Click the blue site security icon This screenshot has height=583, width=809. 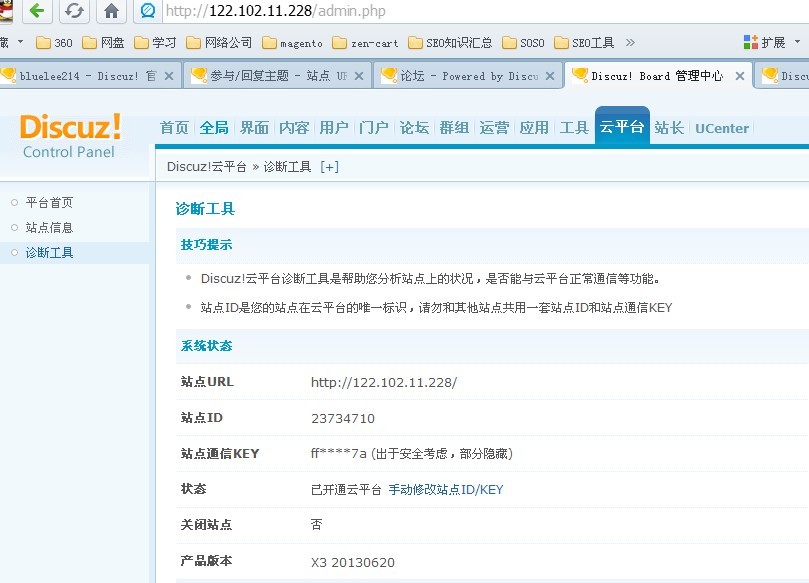point(148,10)
